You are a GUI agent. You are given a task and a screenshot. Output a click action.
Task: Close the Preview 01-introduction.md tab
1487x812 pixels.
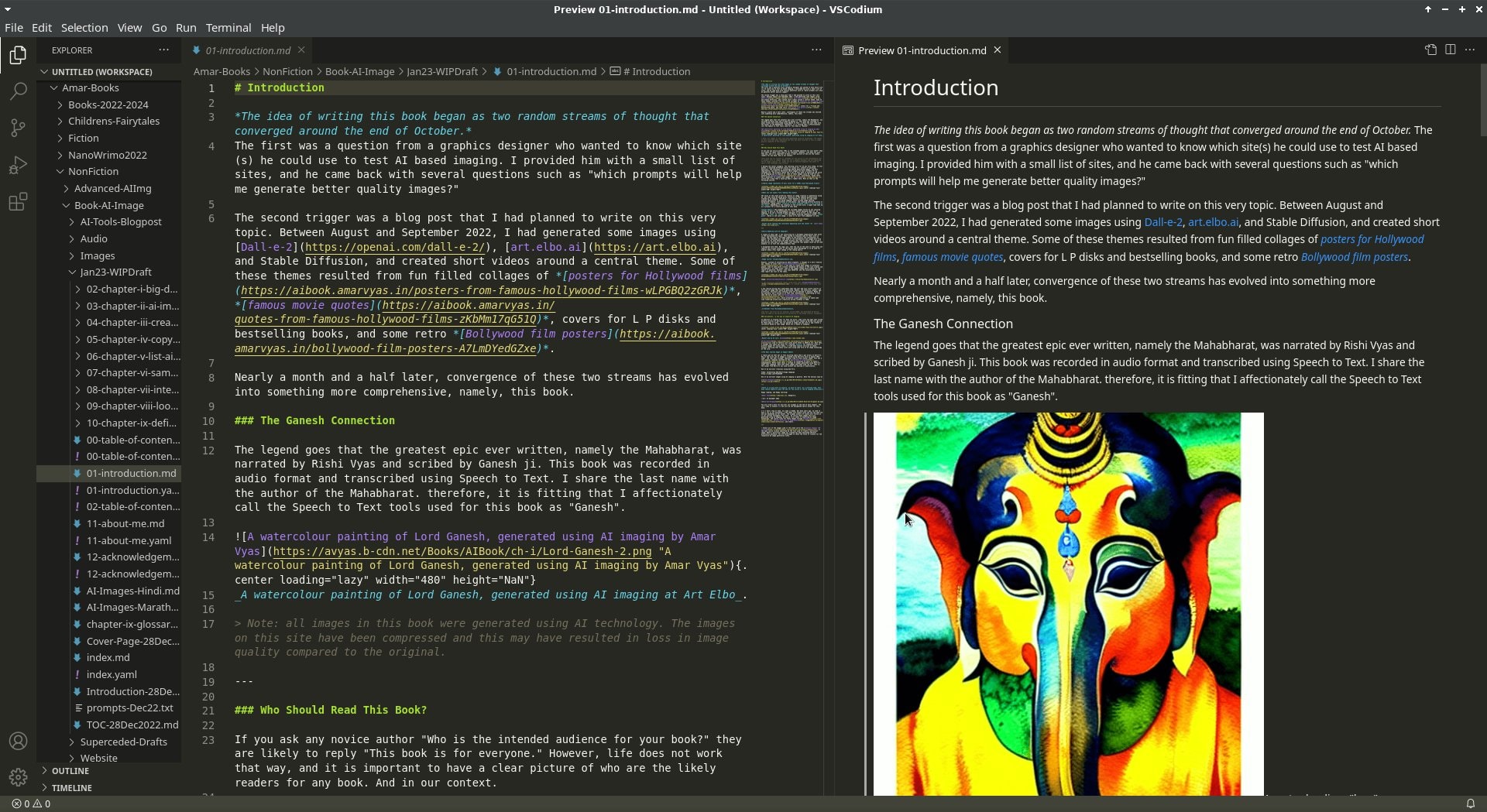tap(998, 50)
